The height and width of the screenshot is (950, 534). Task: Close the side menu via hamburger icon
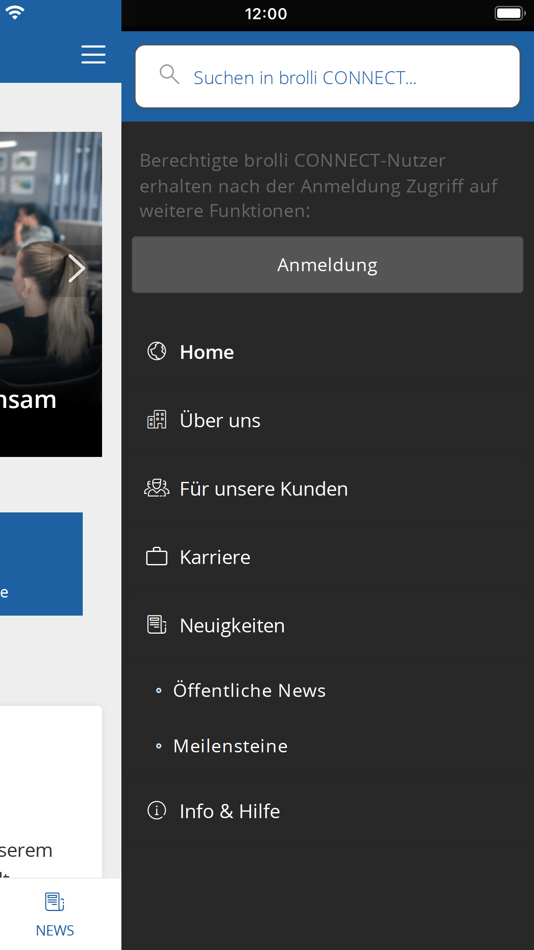93,55
